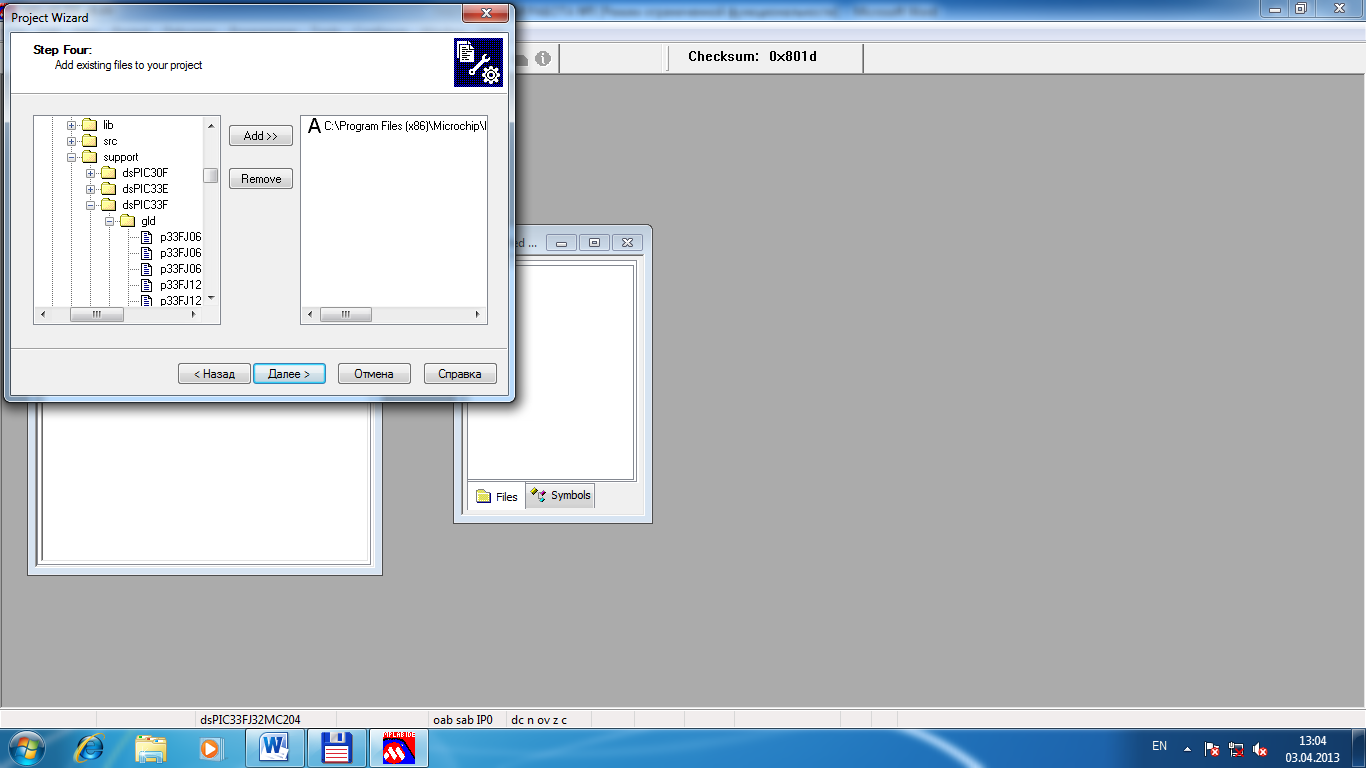Select the dsPIC33E folder icon
The height and width of the screenshot is (768, 1366).
coord(108,189)
